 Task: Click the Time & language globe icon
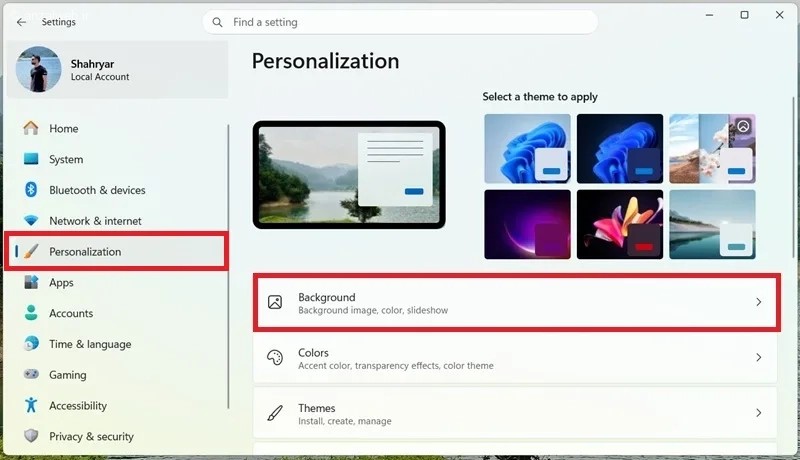(x=31, y=343)
